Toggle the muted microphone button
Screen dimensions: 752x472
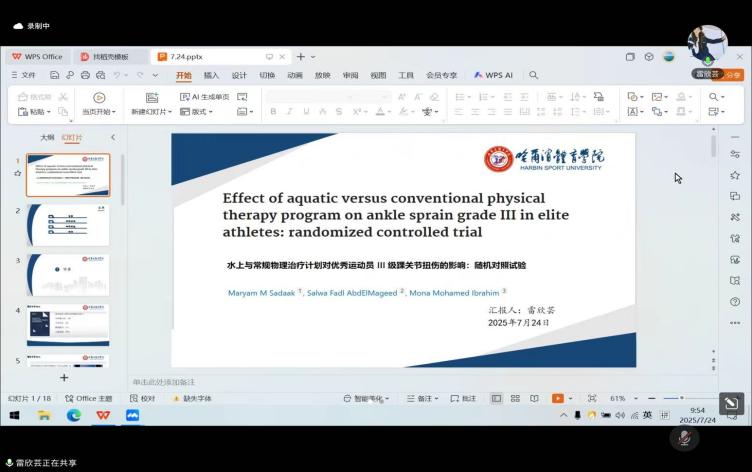point(684,438)
